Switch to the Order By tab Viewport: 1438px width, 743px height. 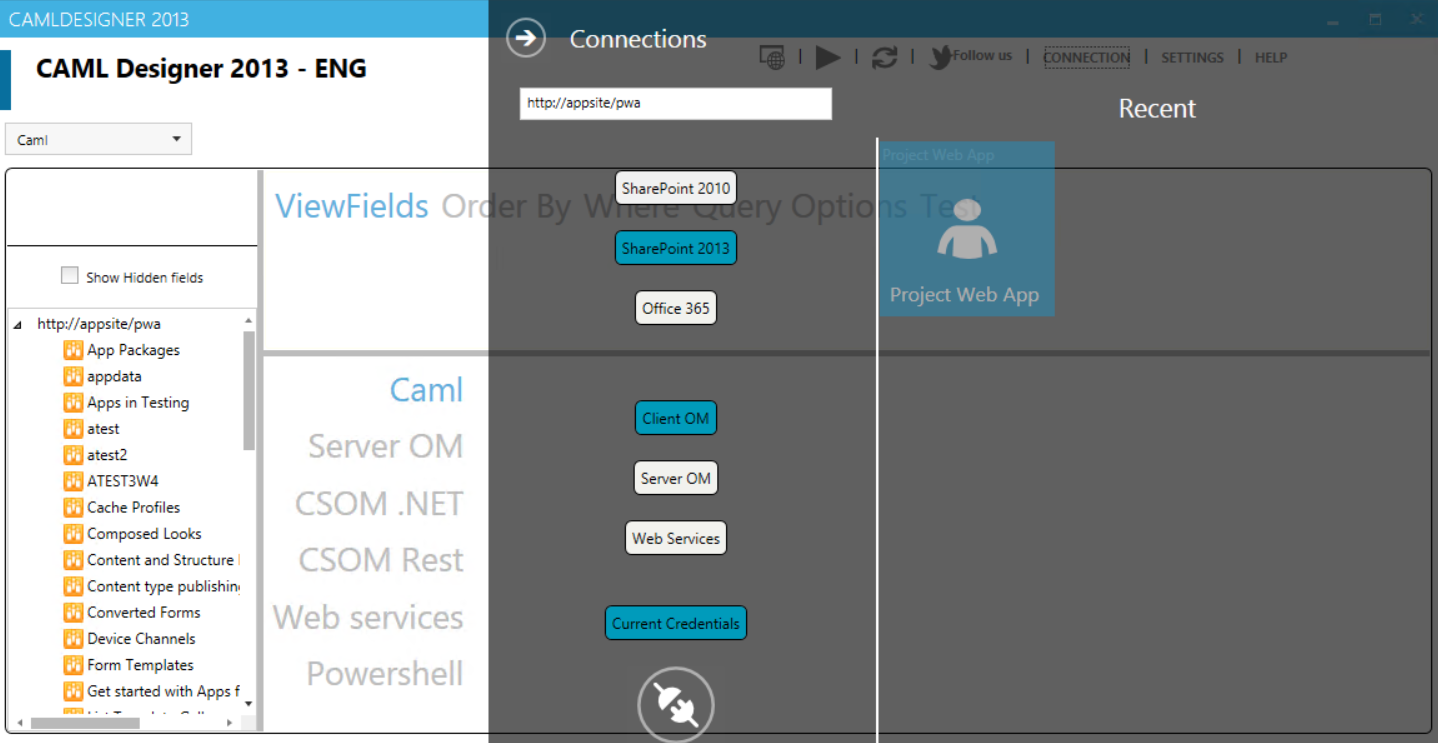pos(507,206)
